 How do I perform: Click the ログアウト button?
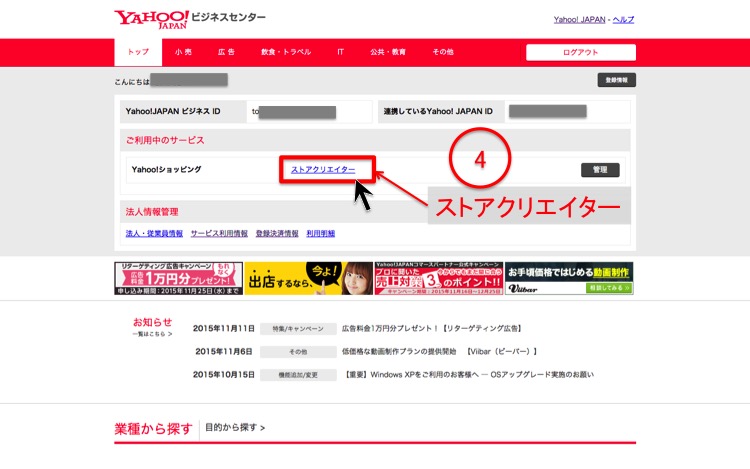(x=581, y=52)
